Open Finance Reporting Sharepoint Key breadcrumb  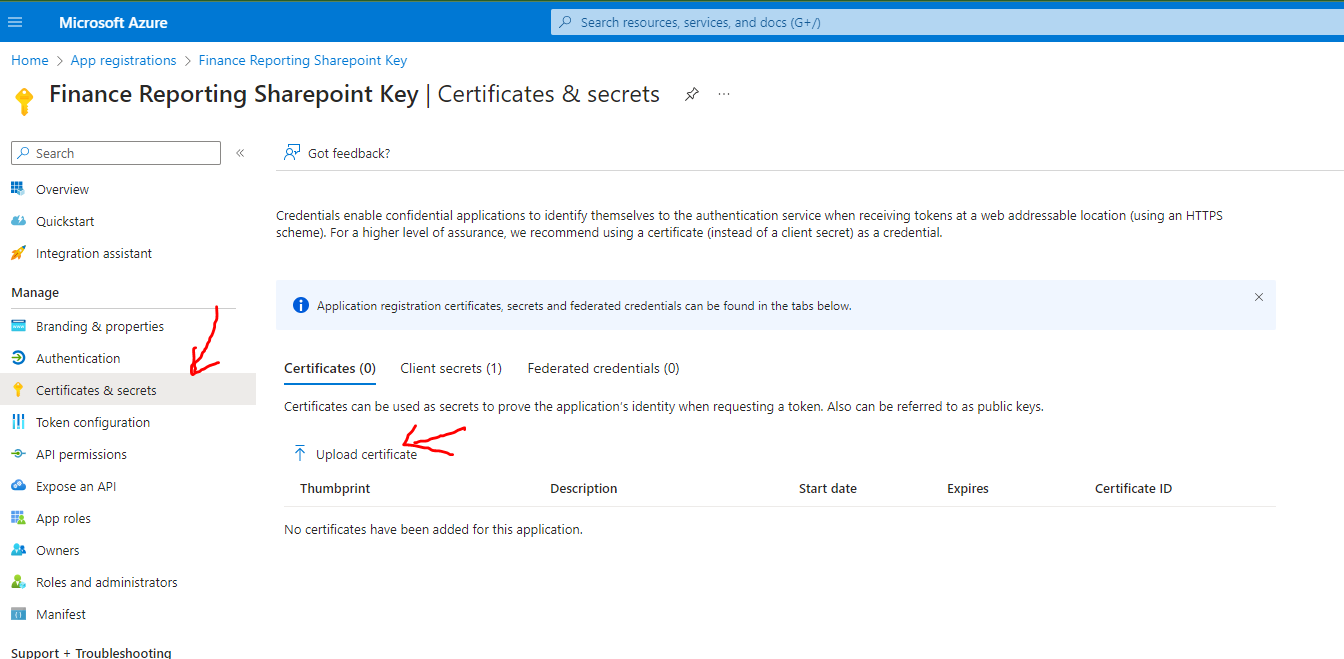click(x=303, y=60)
